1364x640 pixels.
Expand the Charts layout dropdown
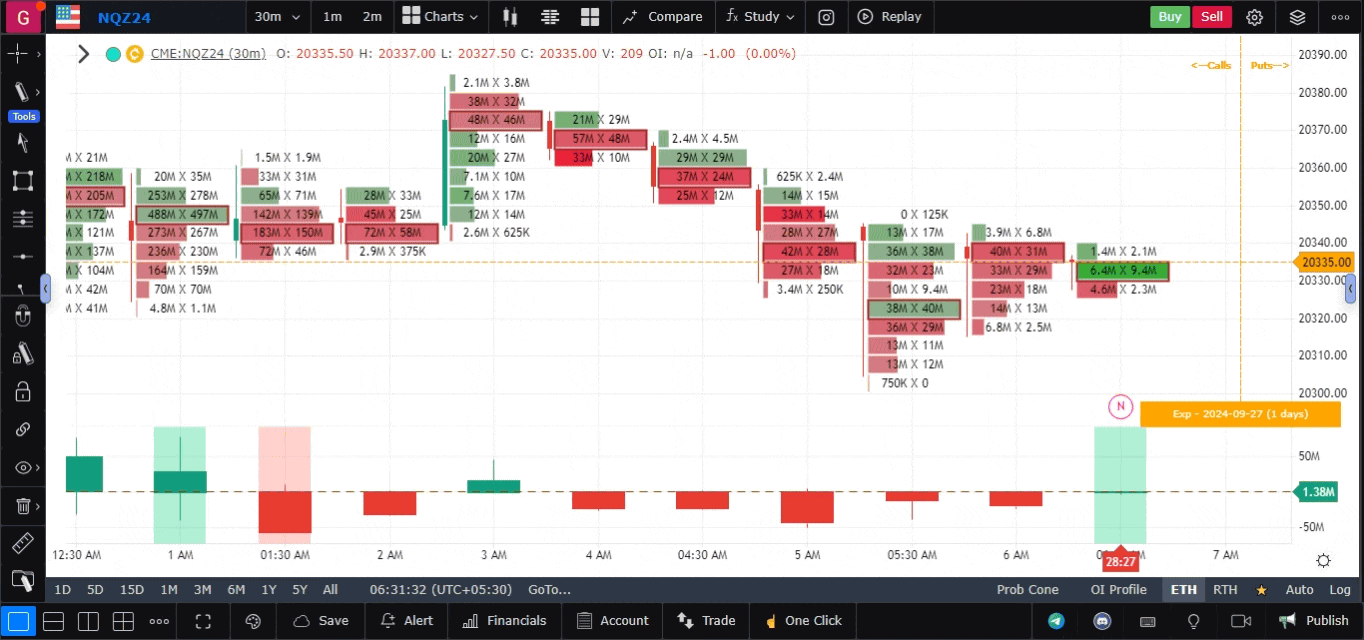tap(440, 17)
